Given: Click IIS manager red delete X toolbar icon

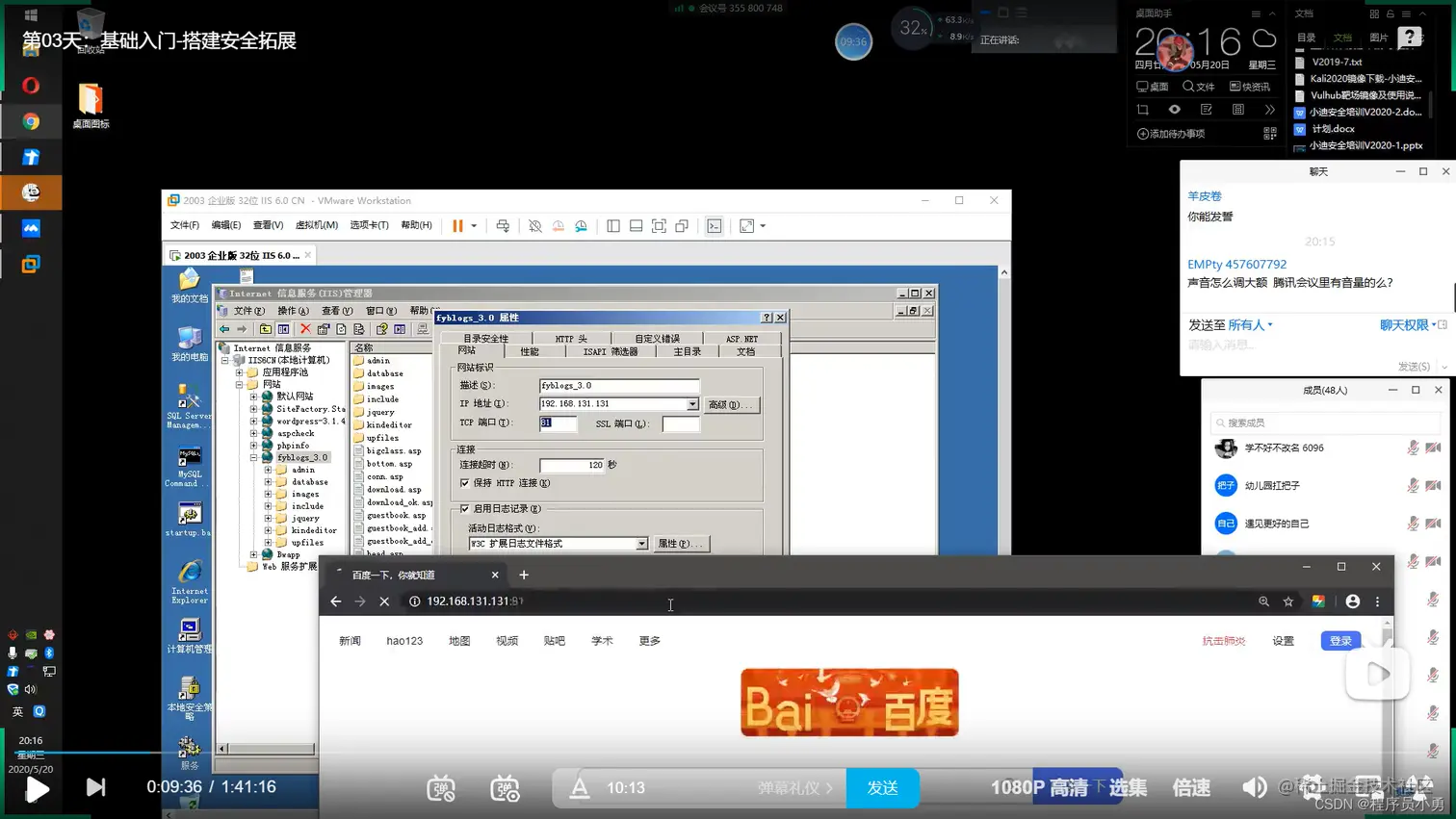Looking at the screenshot, I should (x=305, y=329).
